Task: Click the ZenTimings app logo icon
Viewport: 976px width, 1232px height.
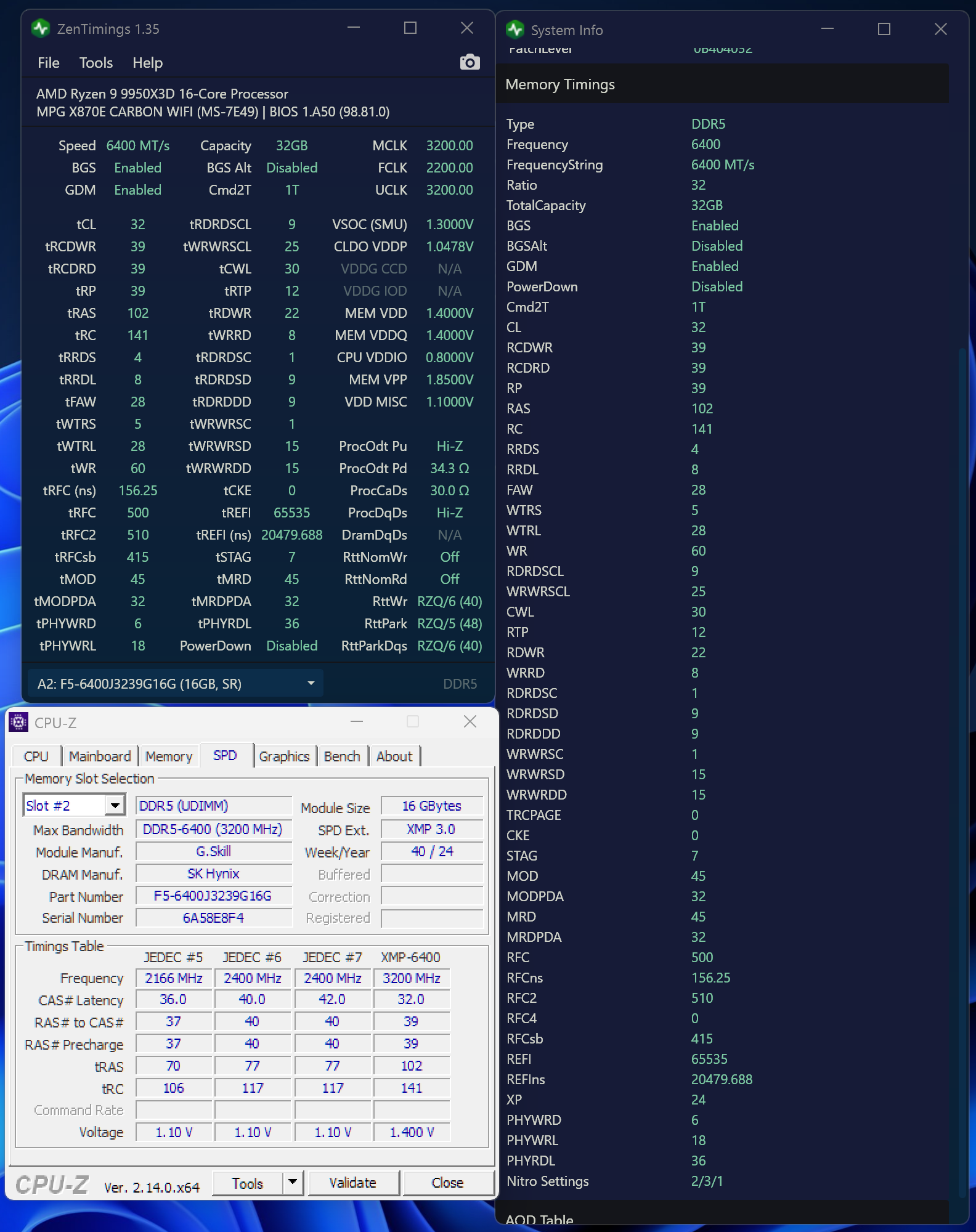Action: 41,28
